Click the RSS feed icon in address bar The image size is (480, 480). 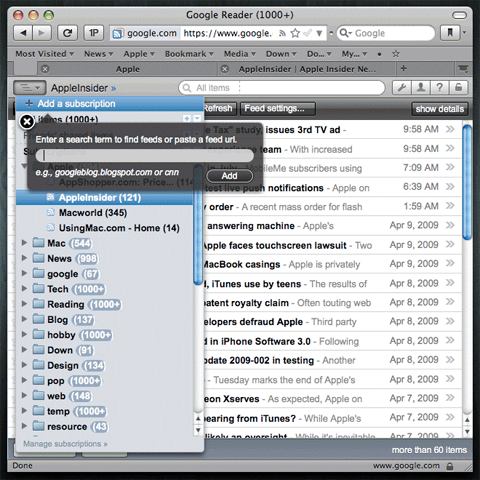click(x=282, y=33)
